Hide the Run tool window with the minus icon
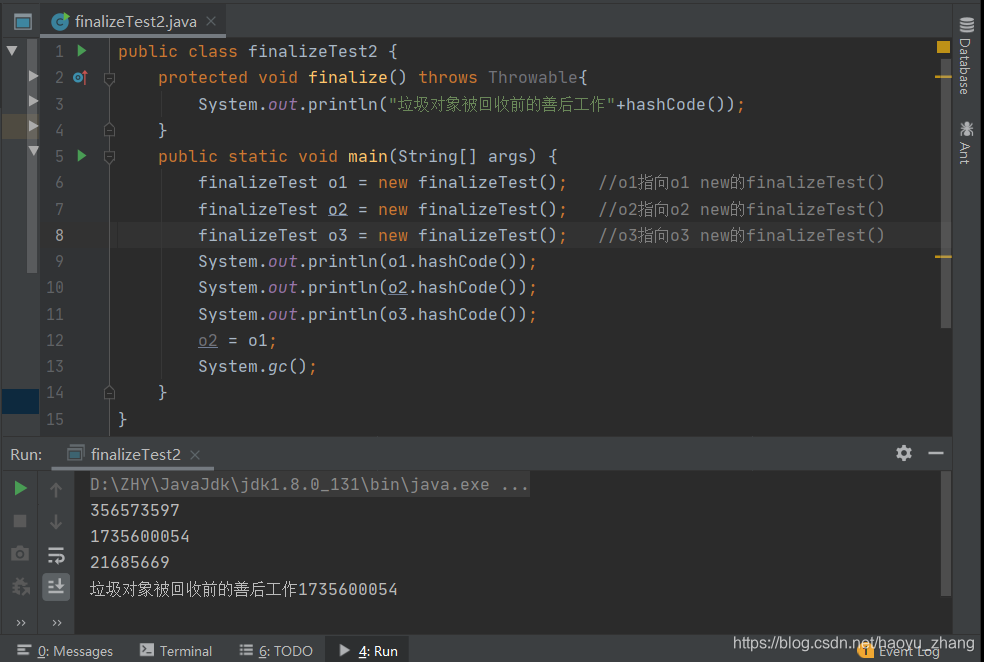The height and width of the screenshot is (662, 984). pyautogui.click(x=936, y=453)
